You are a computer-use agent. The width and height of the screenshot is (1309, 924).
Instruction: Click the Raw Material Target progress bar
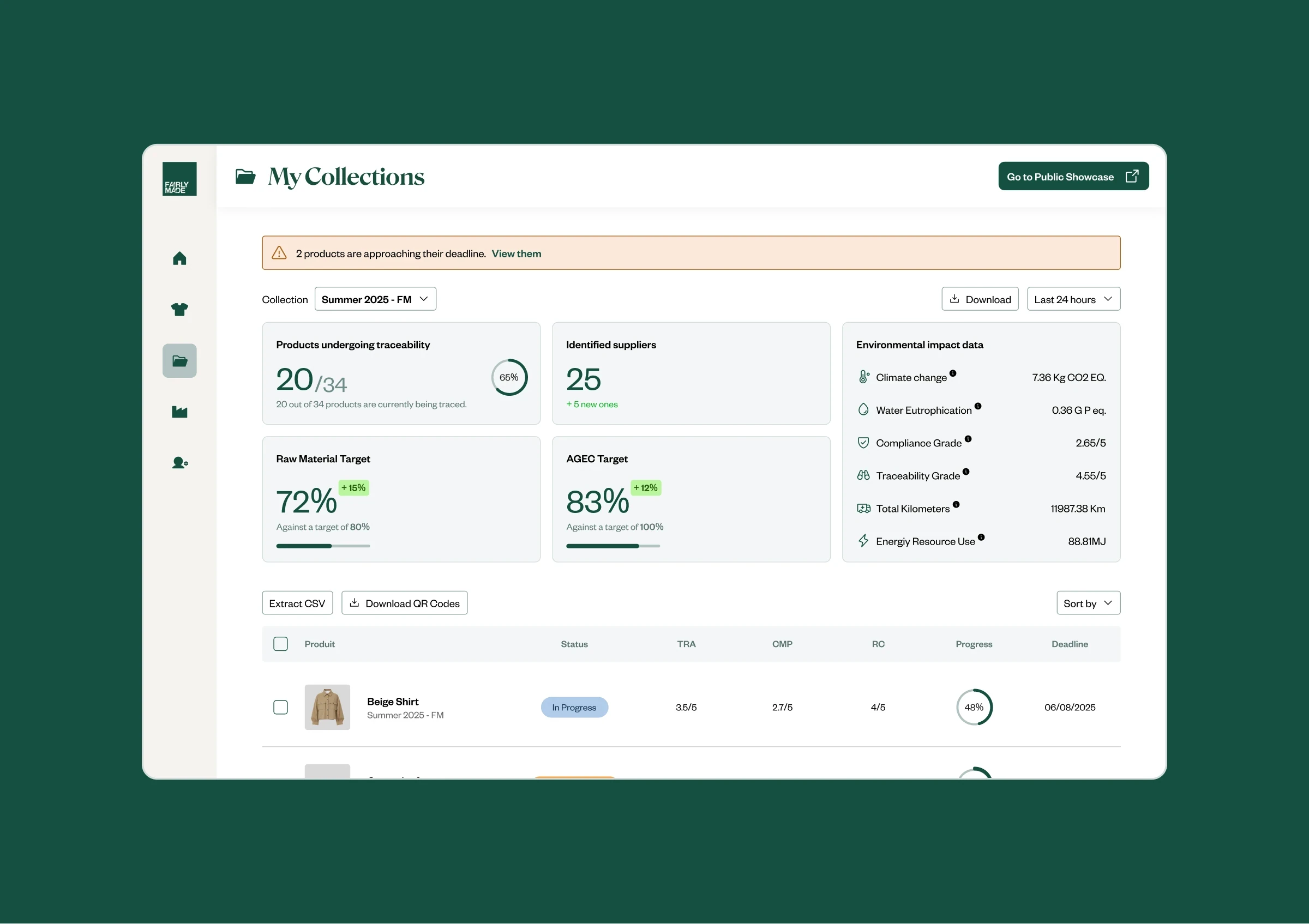[323, 546]
